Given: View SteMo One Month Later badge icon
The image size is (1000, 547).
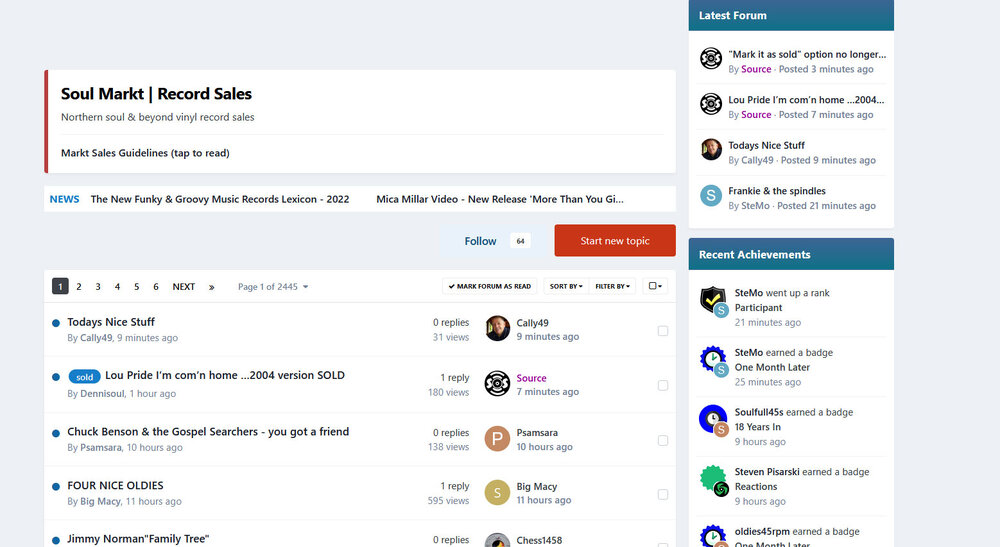Looking at the screenshot, I should click(713, 360).
